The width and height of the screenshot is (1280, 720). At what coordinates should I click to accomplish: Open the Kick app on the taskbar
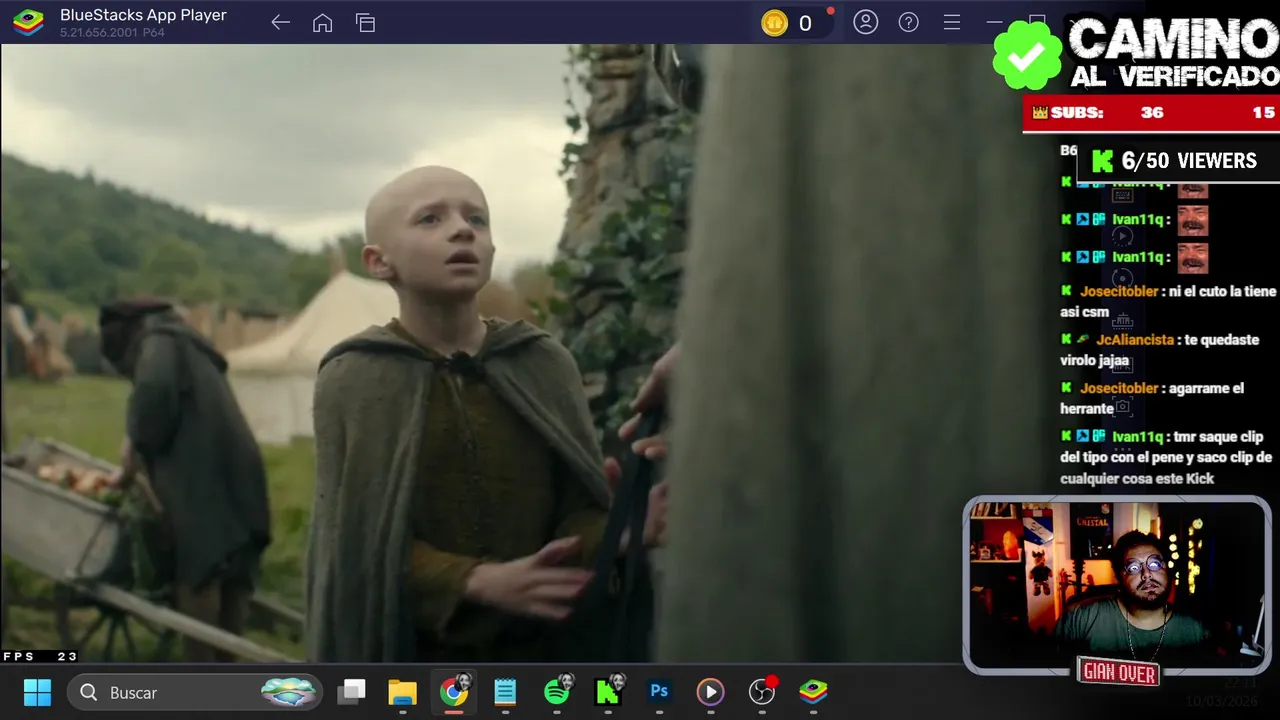[608, 691]
